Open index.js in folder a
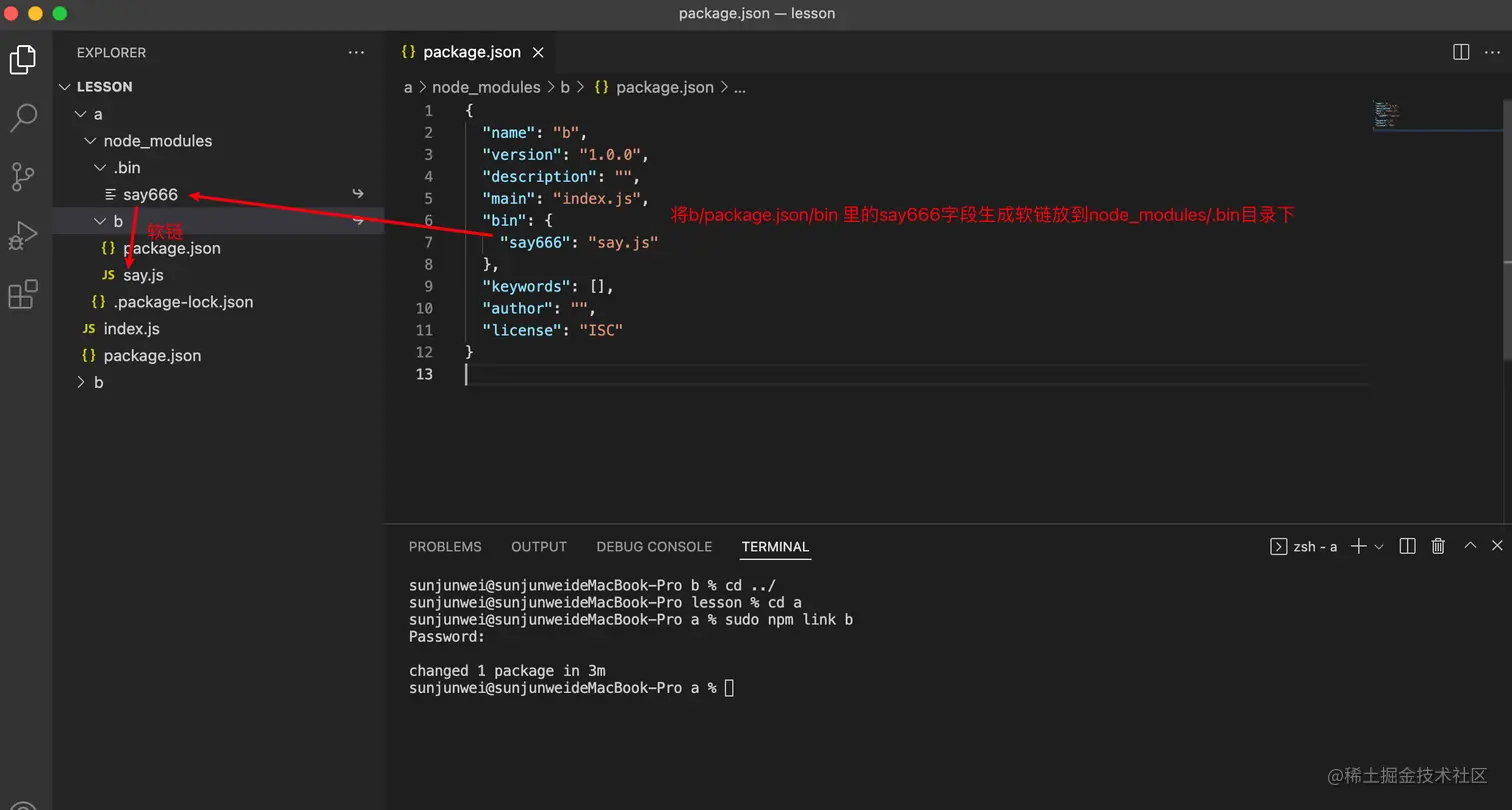 pos(219,329)
